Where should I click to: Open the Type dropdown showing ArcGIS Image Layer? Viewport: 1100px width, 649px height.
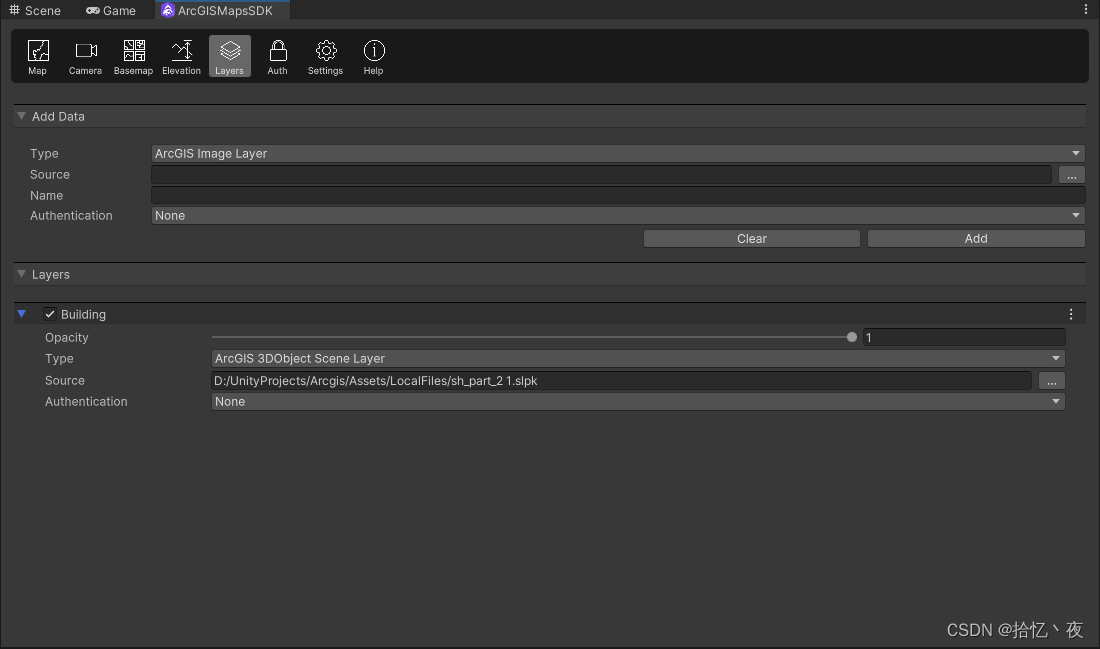[x=617, y=153]
